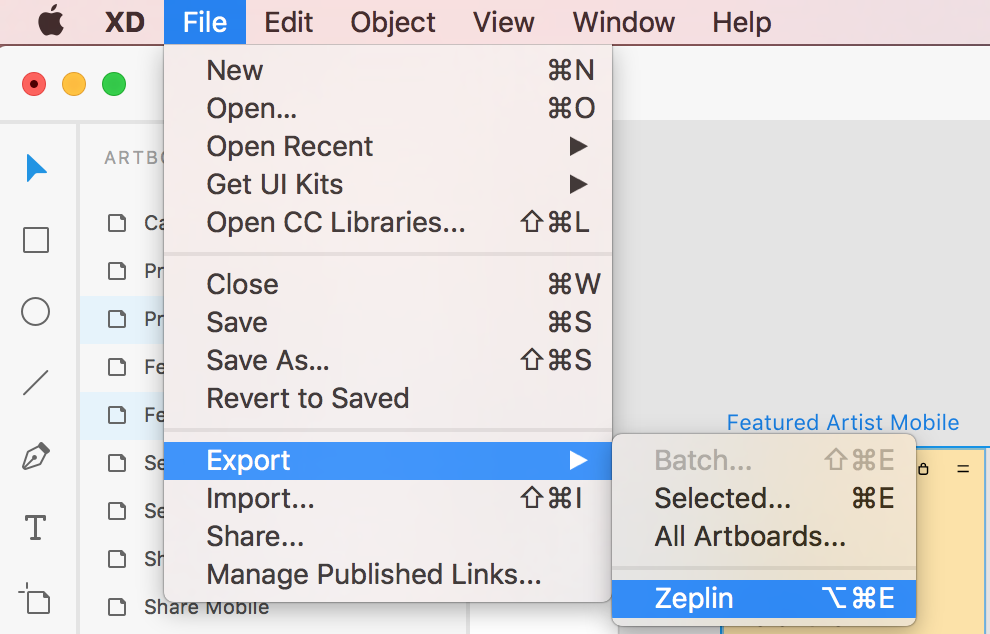
Task: Select the arrow Select tool
Action: 35,168
